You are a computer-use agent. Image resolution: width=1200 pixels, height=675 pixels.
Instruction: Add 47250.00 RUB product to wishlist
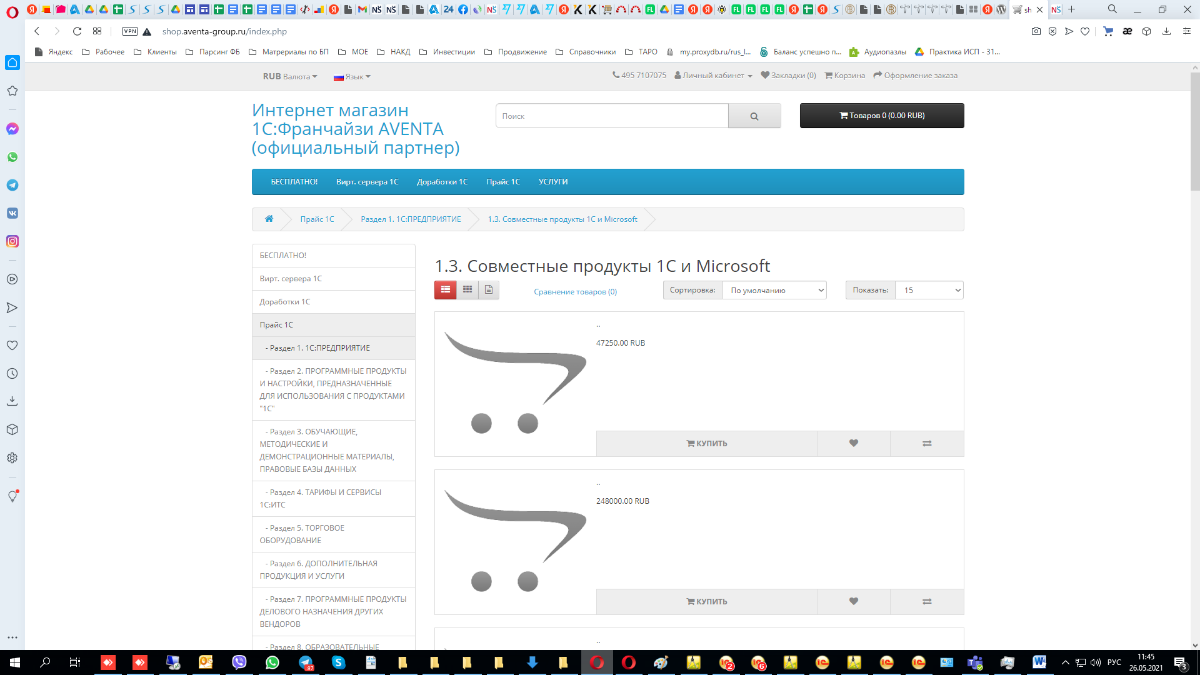click(x=853, y=443)
